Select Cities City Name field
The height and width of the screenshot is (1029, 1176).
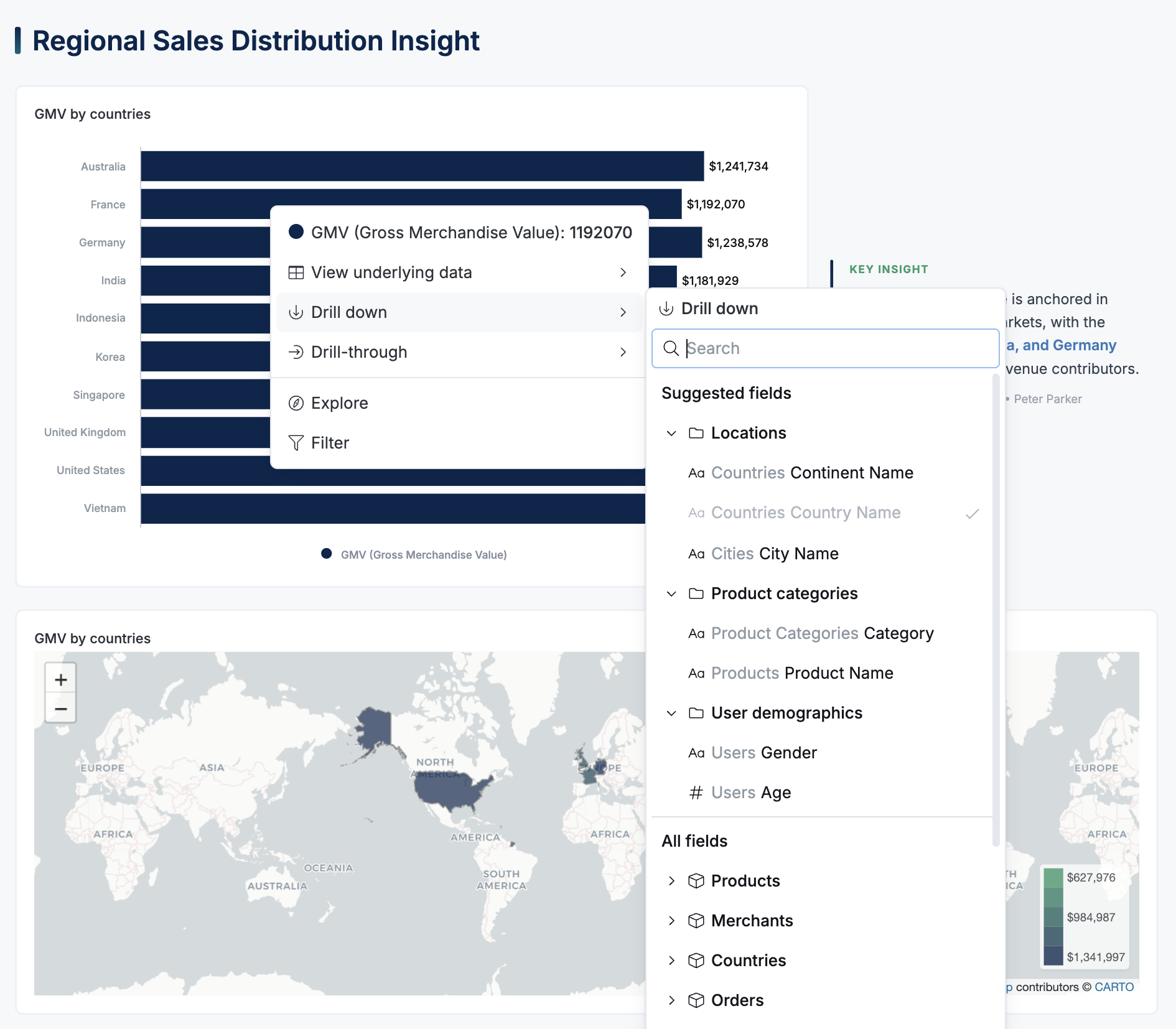tap(775, 554)
